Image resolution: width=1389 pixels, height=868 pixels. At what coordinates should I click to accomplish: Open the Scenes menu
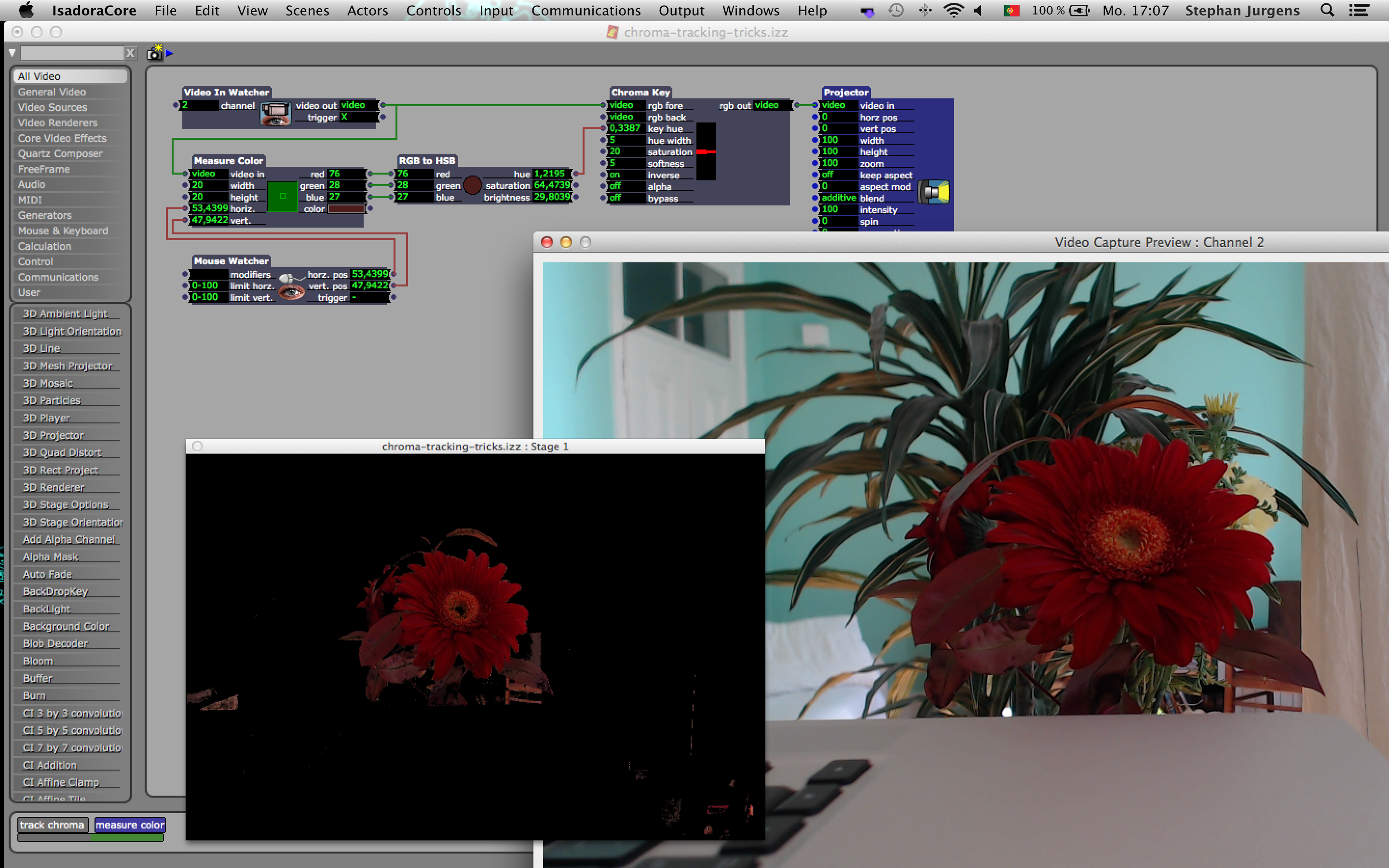click(x=307, y=10)
